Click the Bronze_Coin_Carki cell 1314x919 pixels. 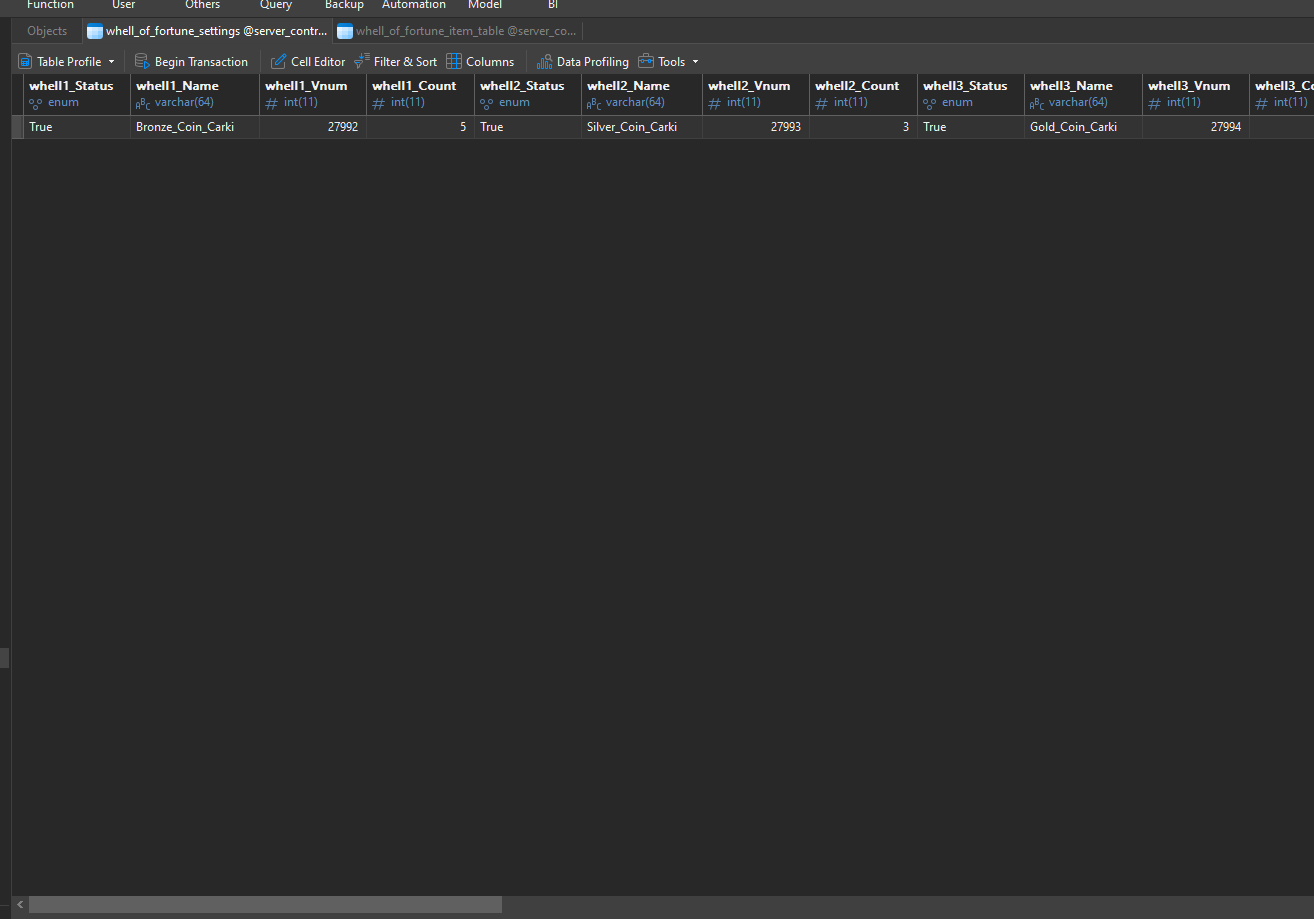[195, 127]
